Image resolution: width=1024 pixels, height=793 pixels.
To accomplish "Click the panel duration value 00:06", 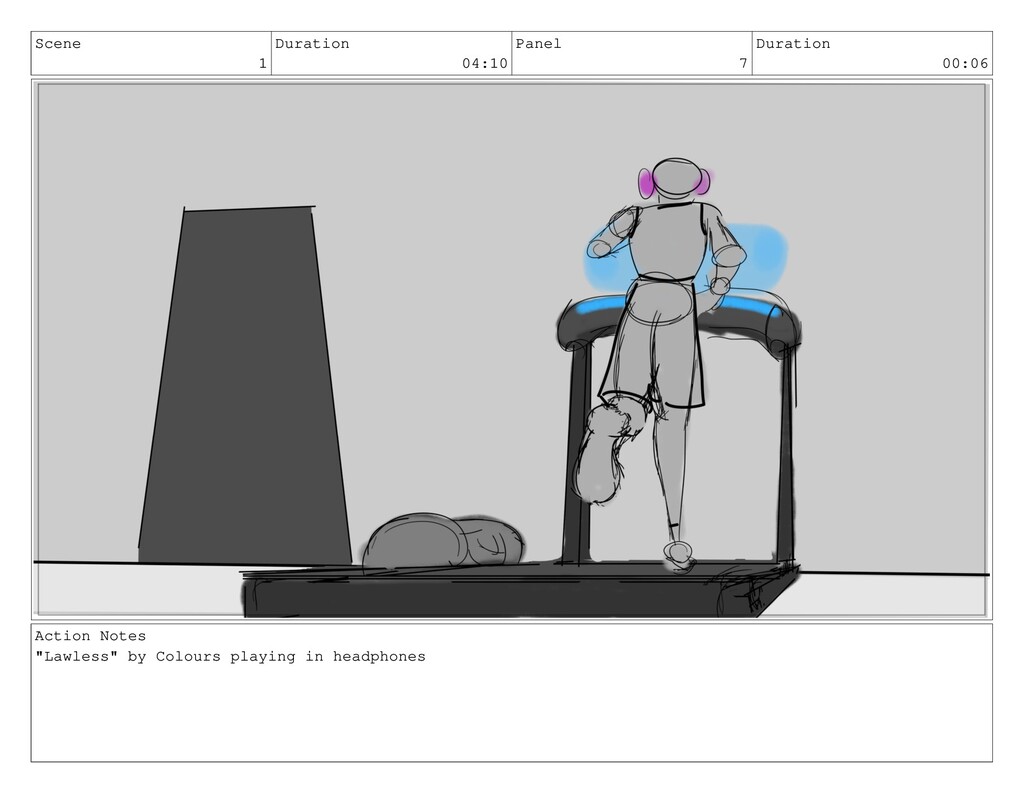I will click(x=965, y=63).
